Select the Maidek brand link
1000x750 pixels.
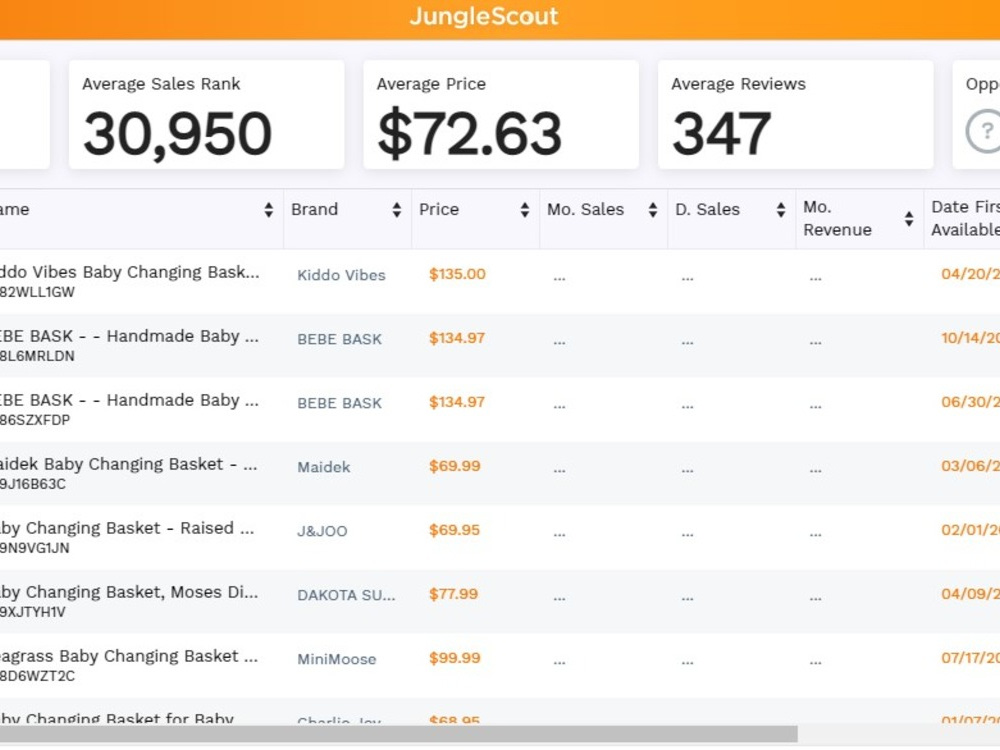click(x=323, y=467)
